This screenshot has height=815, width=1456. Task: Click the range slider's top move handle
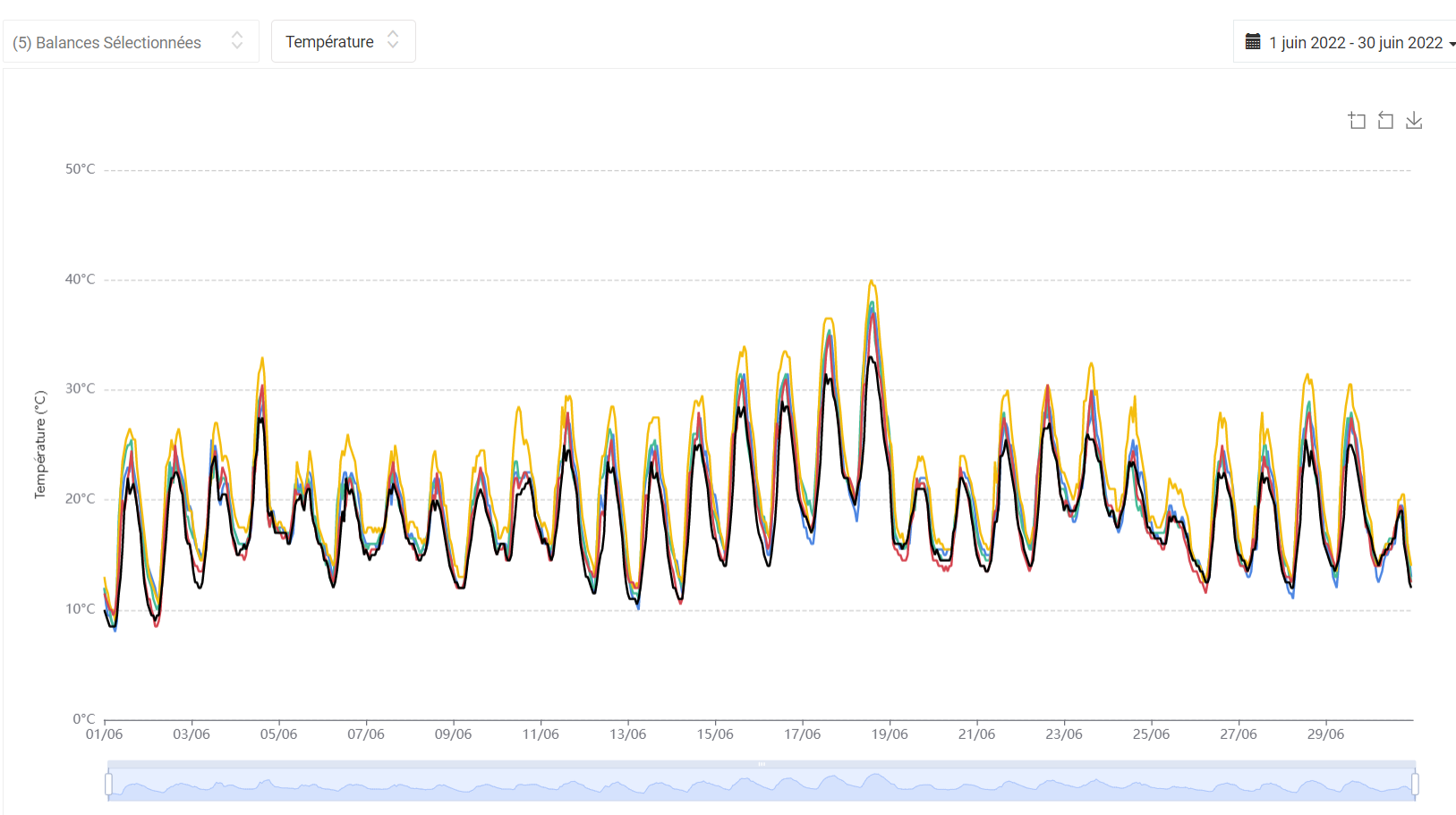(x=762, y=764)
